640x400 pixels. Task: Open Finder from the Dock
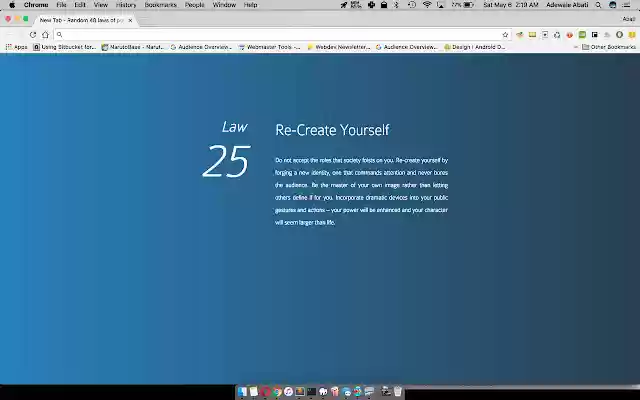242,392
